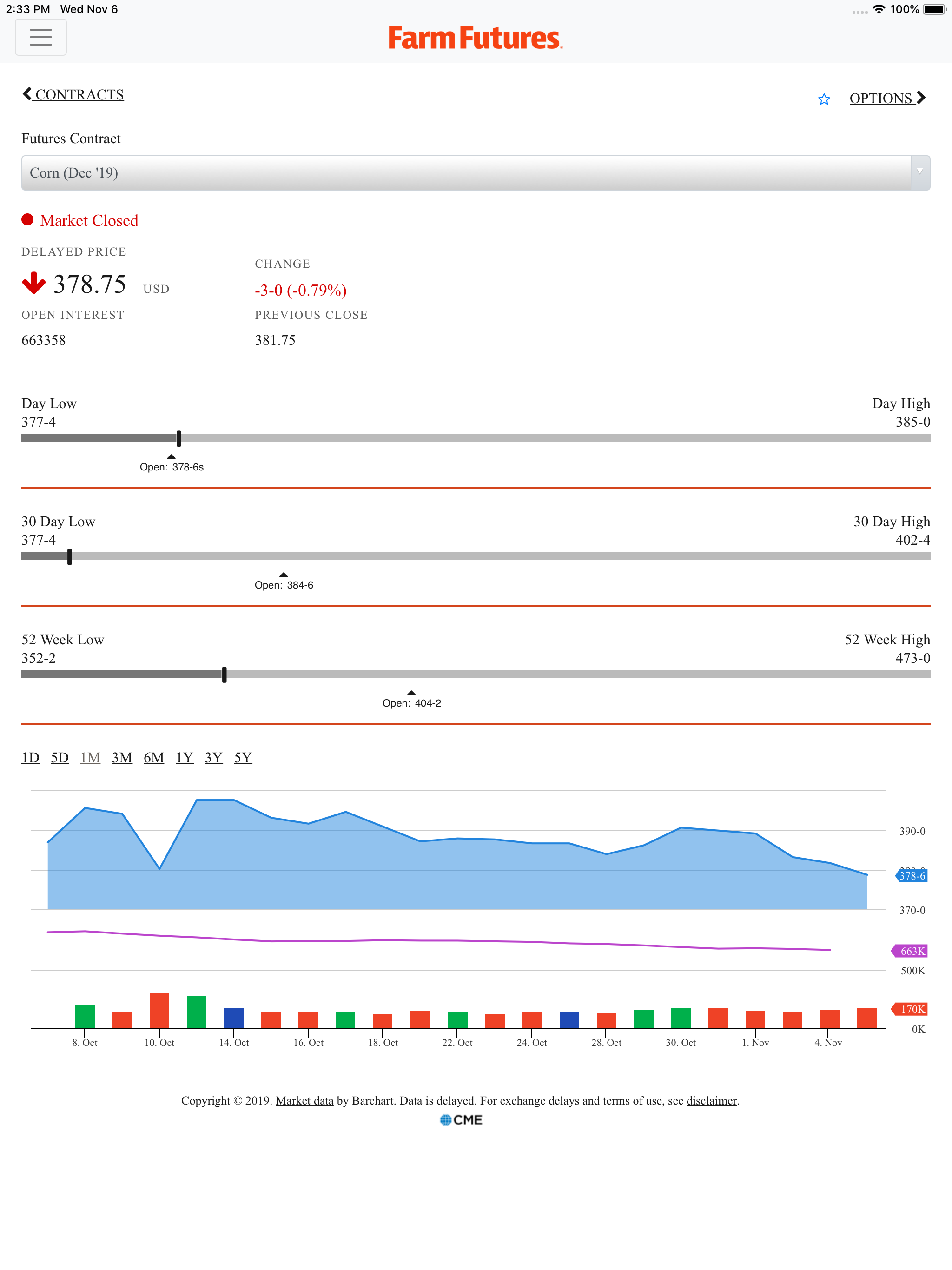Click the dropdown arrow of Futures Contract
Image resolution: width=952 pixels, height=1270 pixels.
(x=920, y=172)
